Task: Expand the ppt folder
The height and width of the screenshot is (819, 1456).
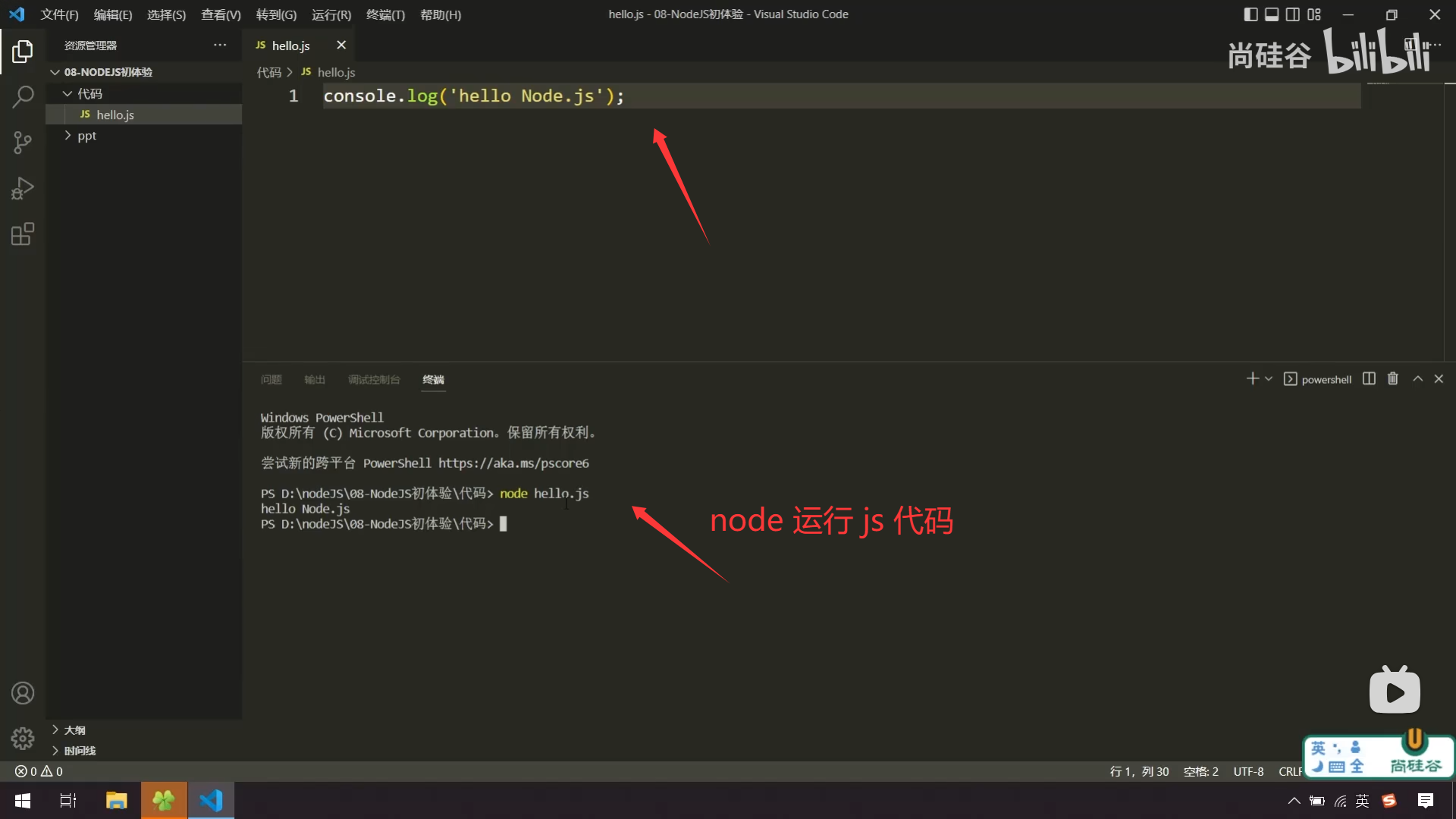Action: [86, 136]
